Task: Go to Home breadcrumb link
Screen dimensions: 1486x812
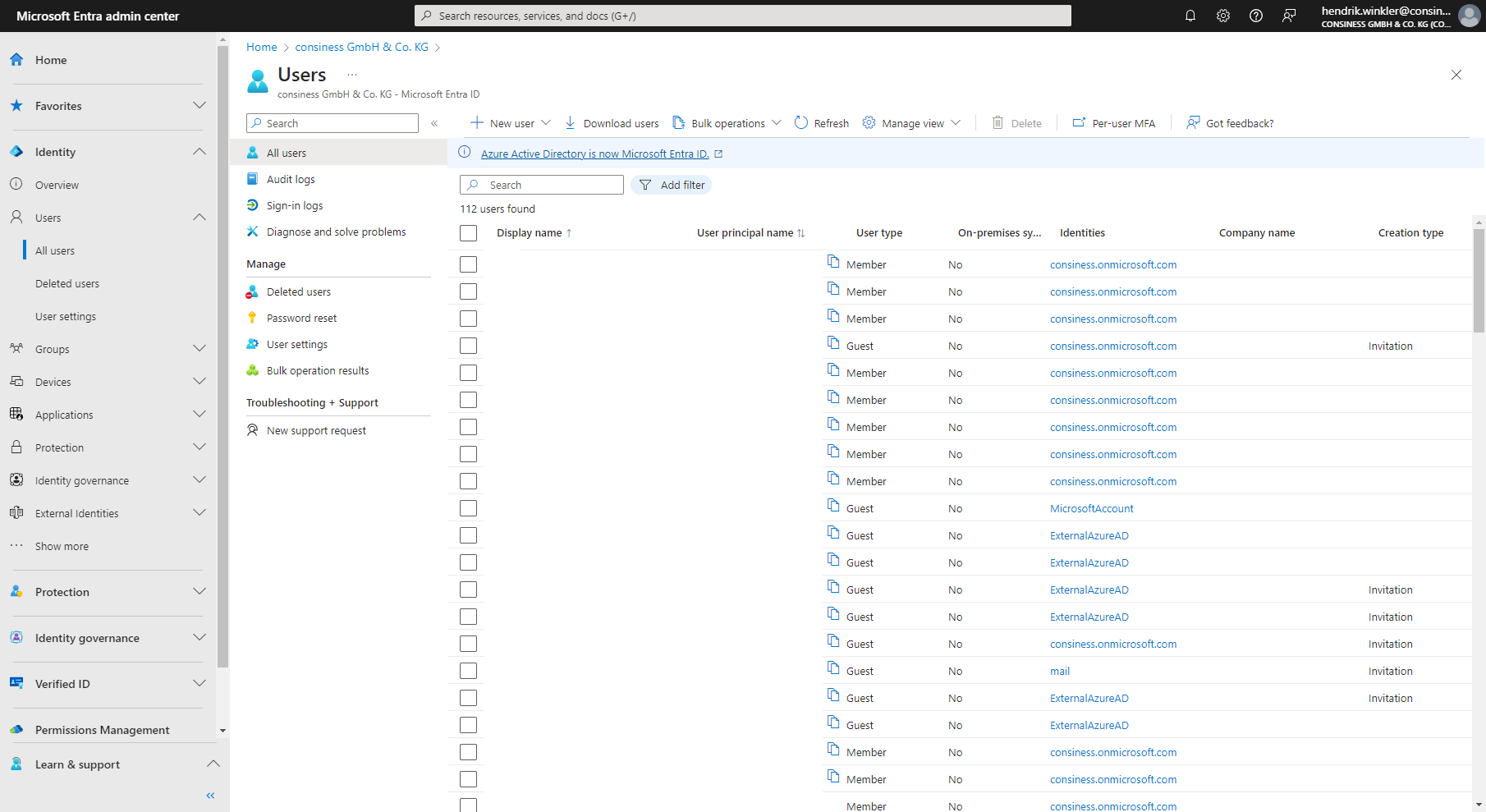Action: (262, 47)
